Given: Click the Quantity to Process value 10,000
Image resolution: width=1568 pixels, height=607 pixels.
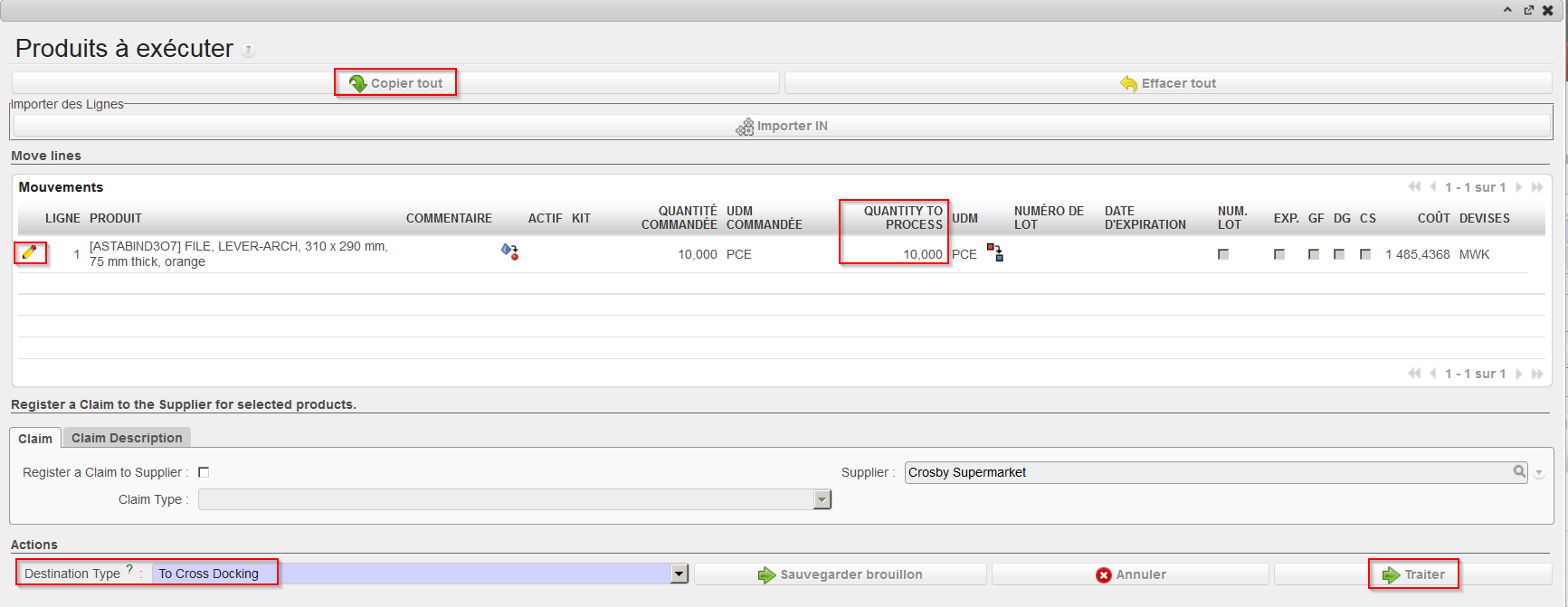Looking at the screenshot, I should tap(922, 254).
